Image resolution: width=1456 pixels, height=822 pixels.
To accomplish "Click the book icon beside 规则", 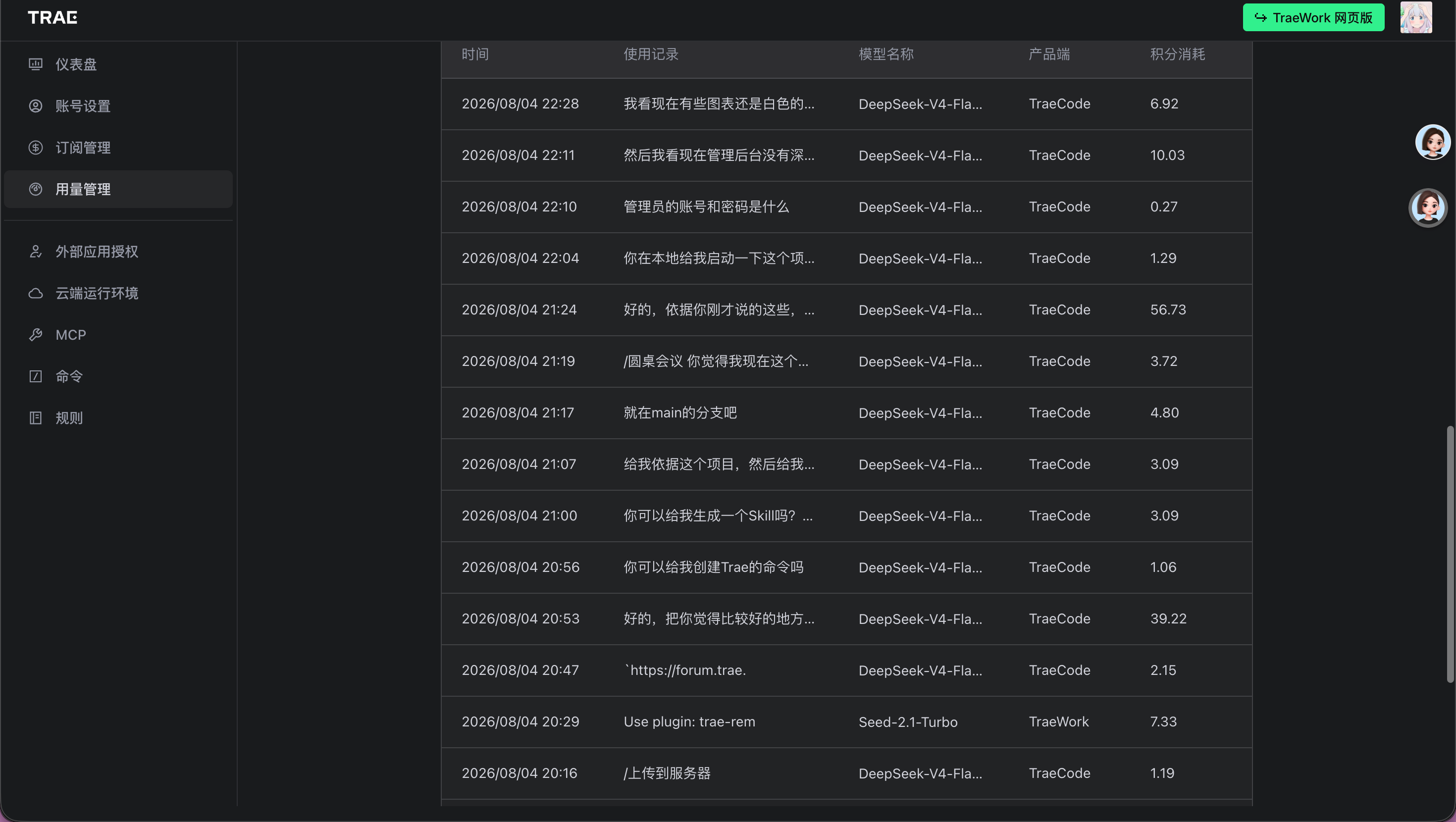I will point(36,418).
